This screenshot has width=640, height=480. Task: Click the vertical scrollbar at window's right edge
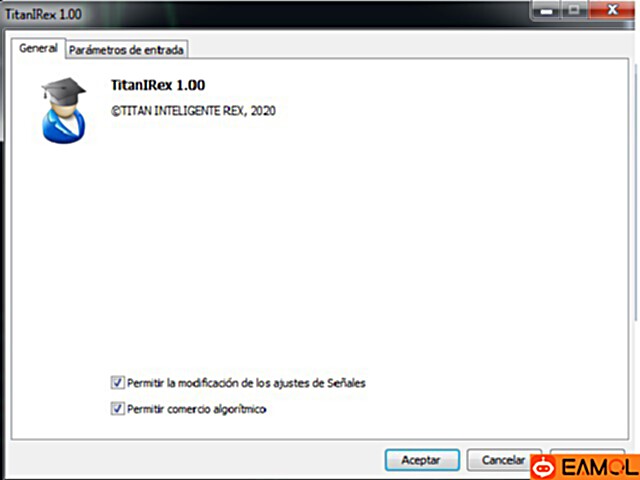point(635,192)
